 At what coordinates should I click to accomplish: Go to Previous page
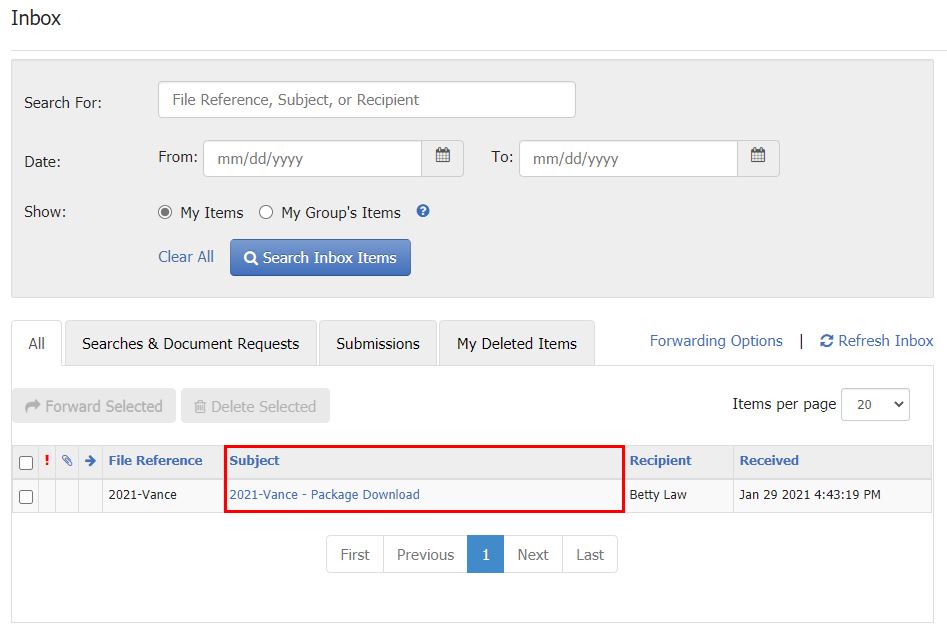click(x=425, y=554)
